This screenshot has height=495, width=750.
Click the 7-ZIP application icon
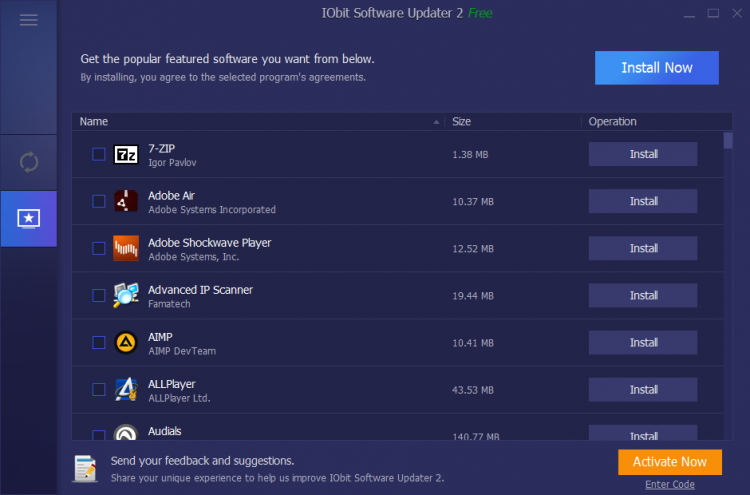point(126,154)
